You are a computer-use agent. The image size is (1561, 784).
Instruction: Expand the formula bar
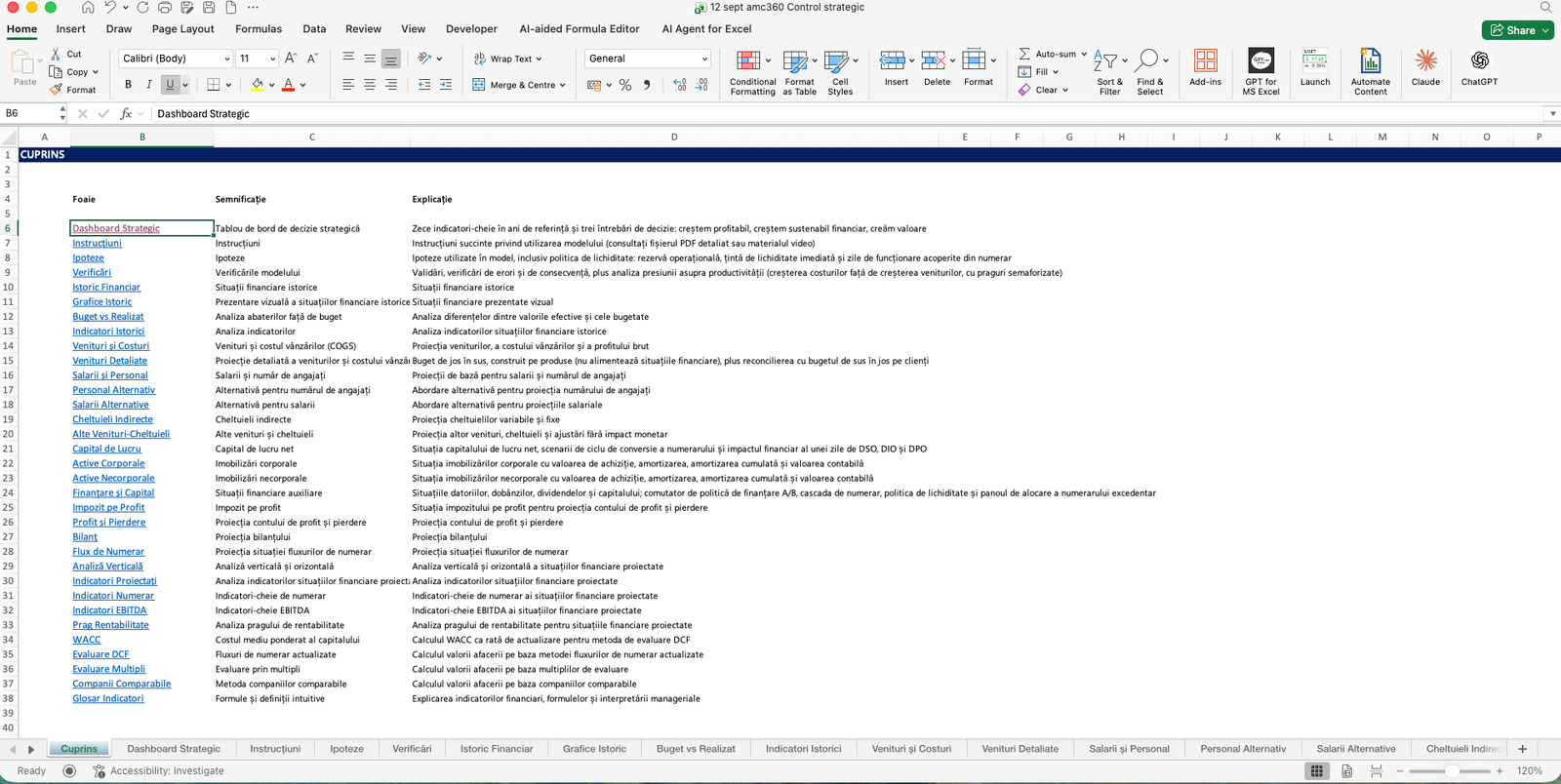point(1552,114)
